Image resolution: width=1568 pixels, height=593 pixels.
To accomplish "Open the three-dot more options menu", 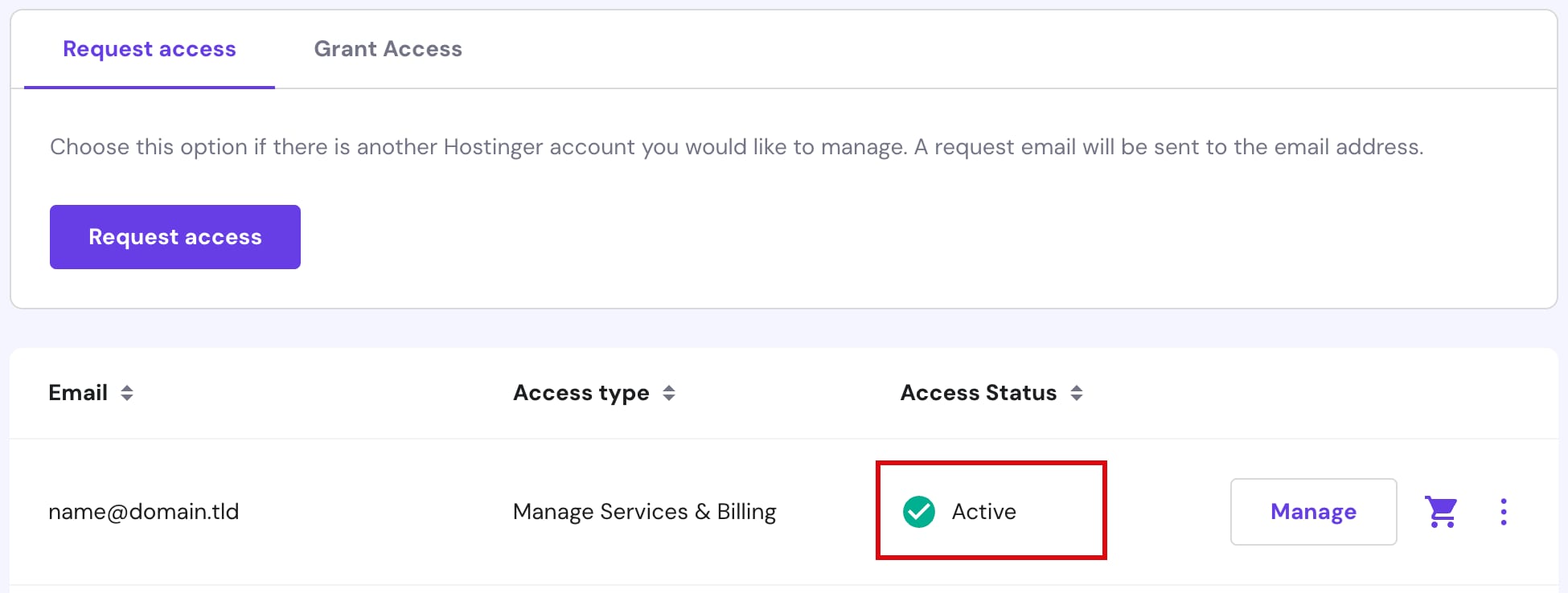I will (x=1503, y=512).
